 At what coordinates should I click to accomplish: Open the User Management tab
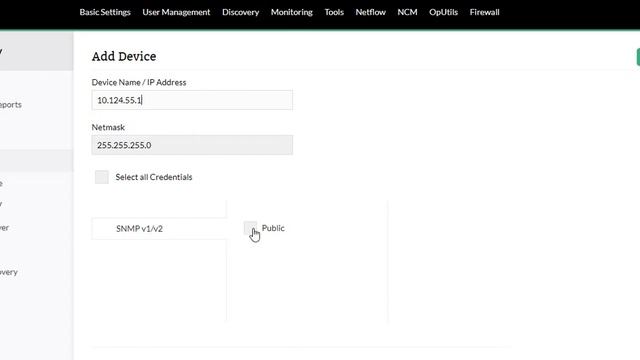coord(176,12)
